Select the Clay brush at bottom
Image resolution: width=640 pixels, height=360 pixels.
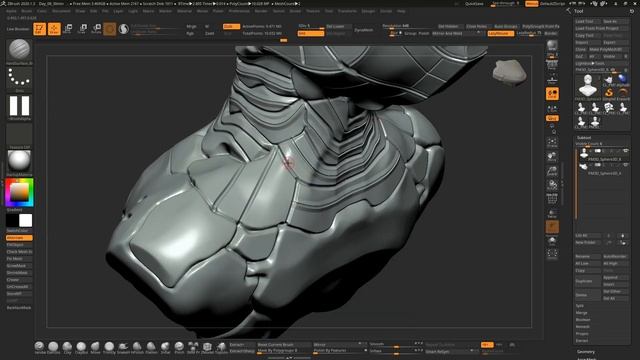click(67, 347)
